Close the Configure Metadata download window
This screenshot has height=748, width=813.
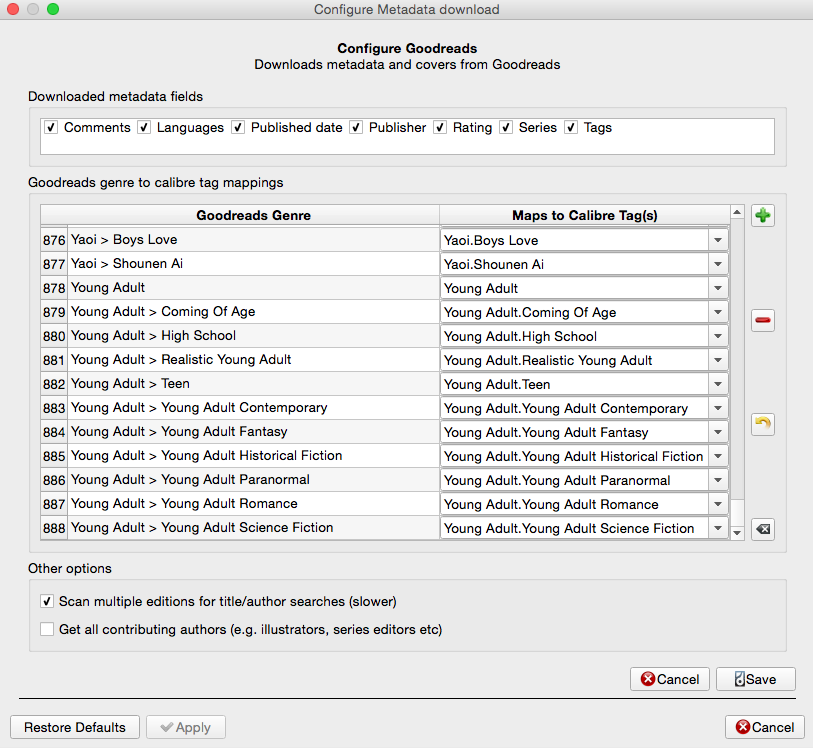point(13,9)
